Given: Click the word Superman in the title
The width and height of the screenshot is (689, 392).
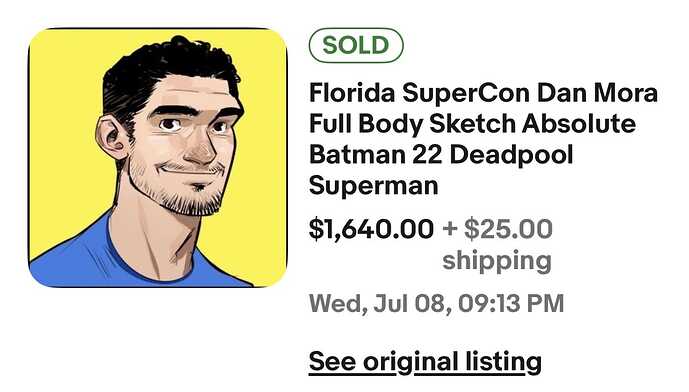Looking at the screenshot, I should coord(374,185).
